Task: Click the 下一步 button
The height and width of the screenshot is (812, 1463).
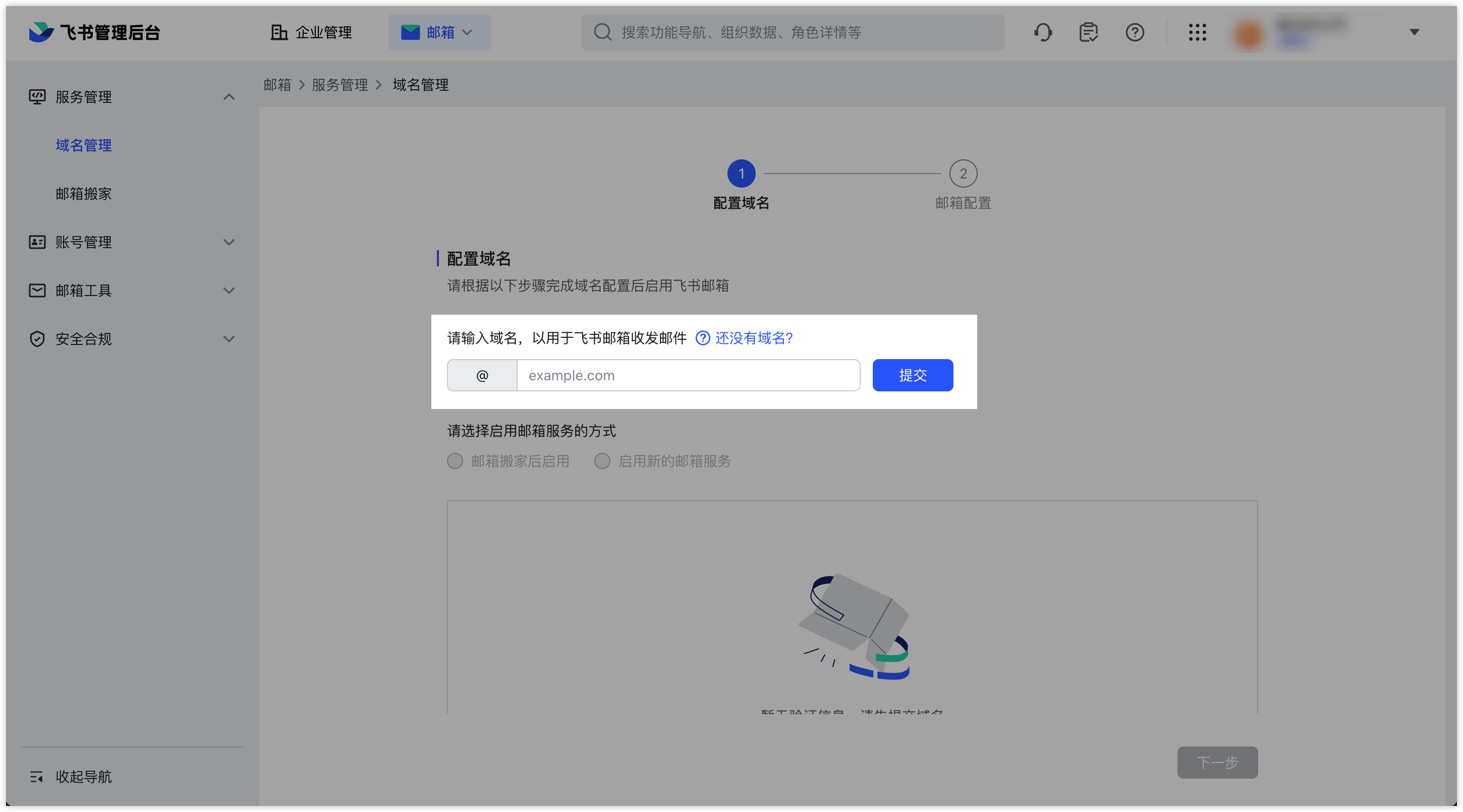Action: point(1217,762)
